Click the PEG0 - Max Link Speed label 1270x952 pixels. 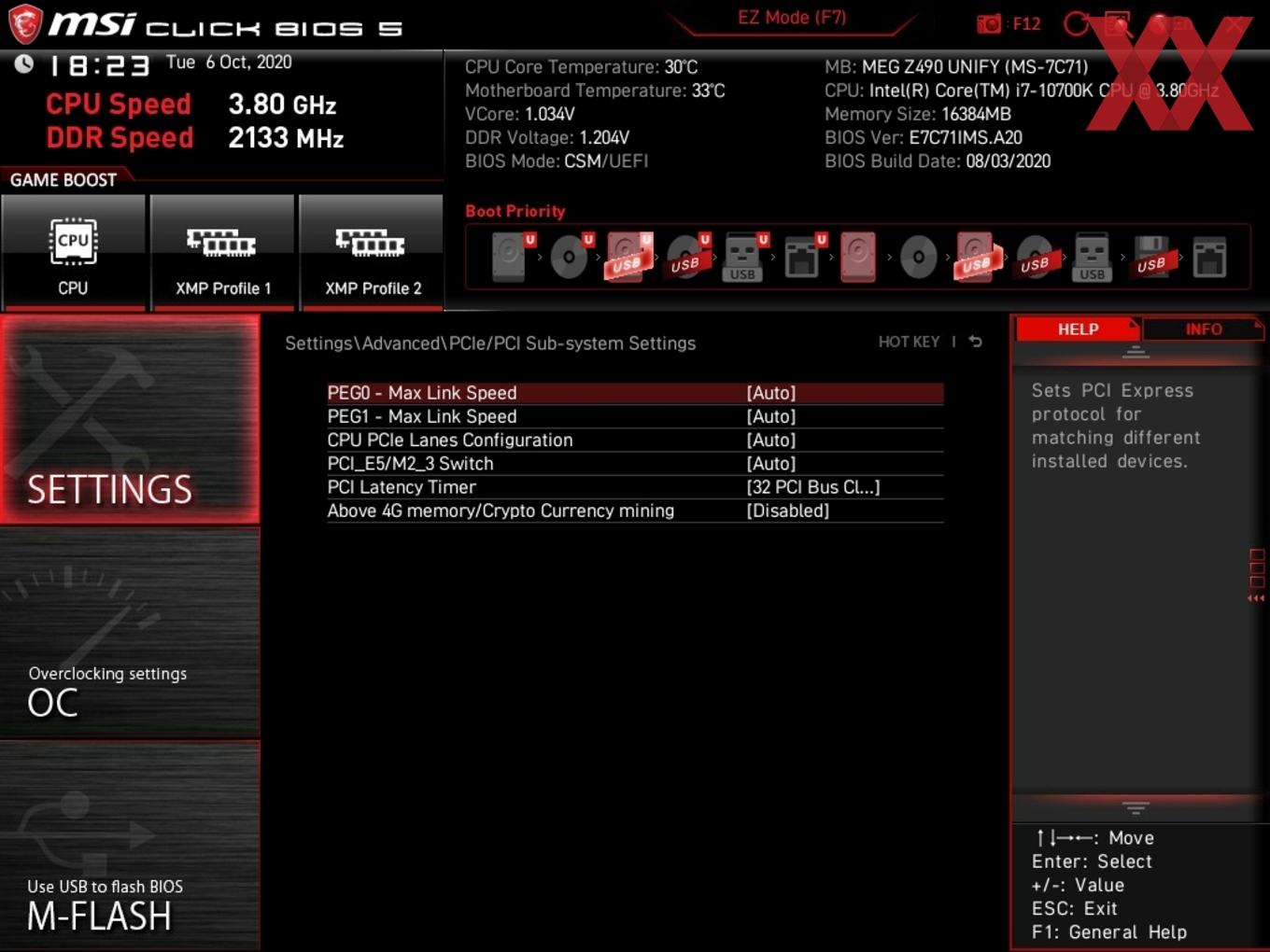422,393
